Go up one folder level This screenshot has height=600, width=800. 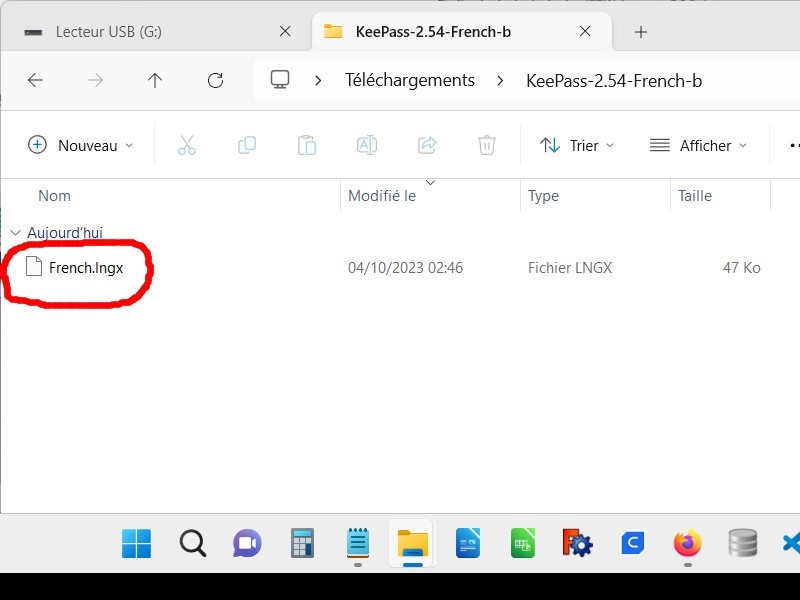(x=155, y=80)
